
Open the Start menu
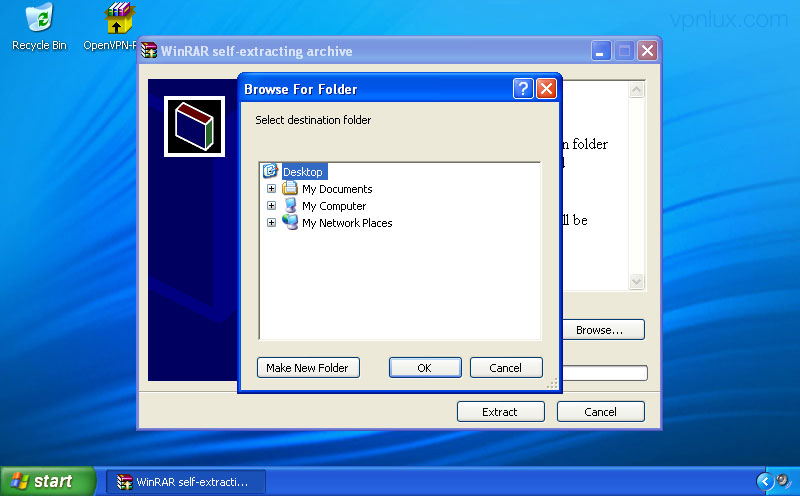[x=47, y=481]
